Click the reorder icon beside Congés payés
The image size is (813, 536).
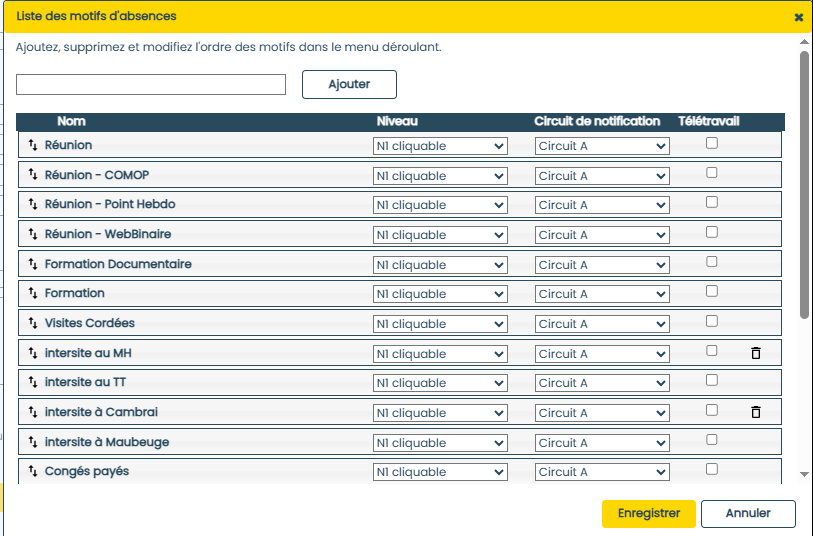tap(32, 472)
